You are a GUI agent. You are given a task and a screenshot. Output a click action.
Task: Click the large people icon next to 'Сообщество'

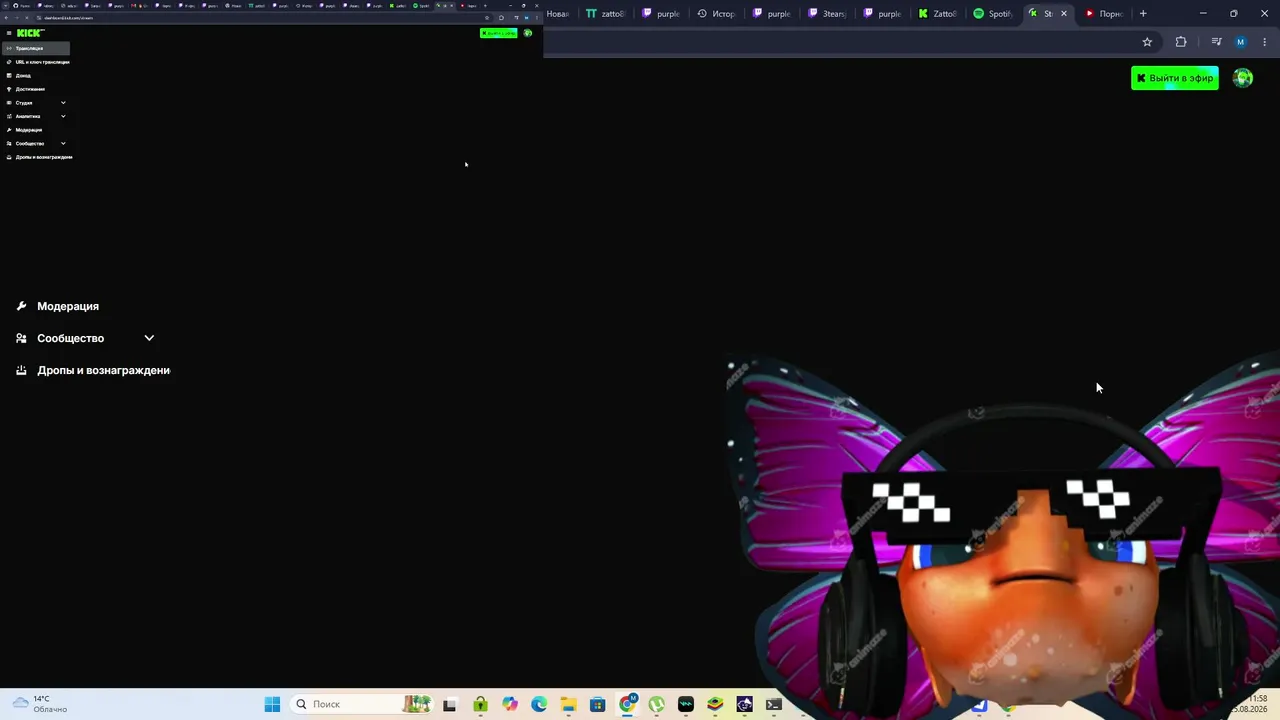click(x=21, y=338)
